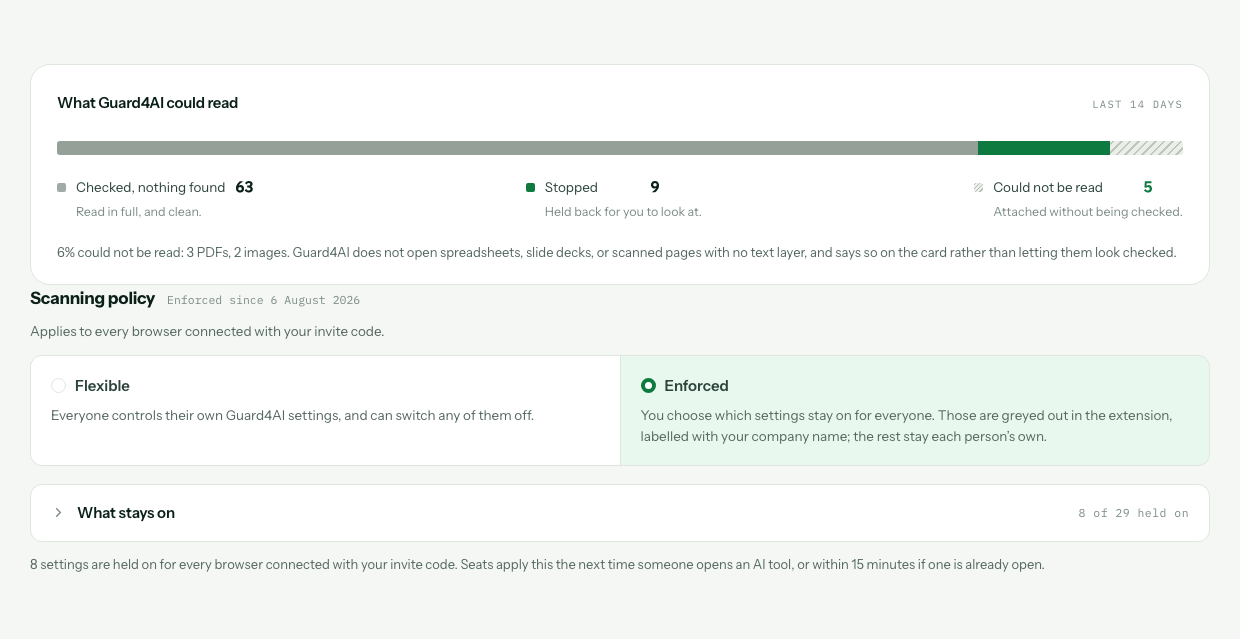Click 'Enforced since 6 August 2026' text
The height and width of the screenshot is (639, 1240).
(264, 300)
